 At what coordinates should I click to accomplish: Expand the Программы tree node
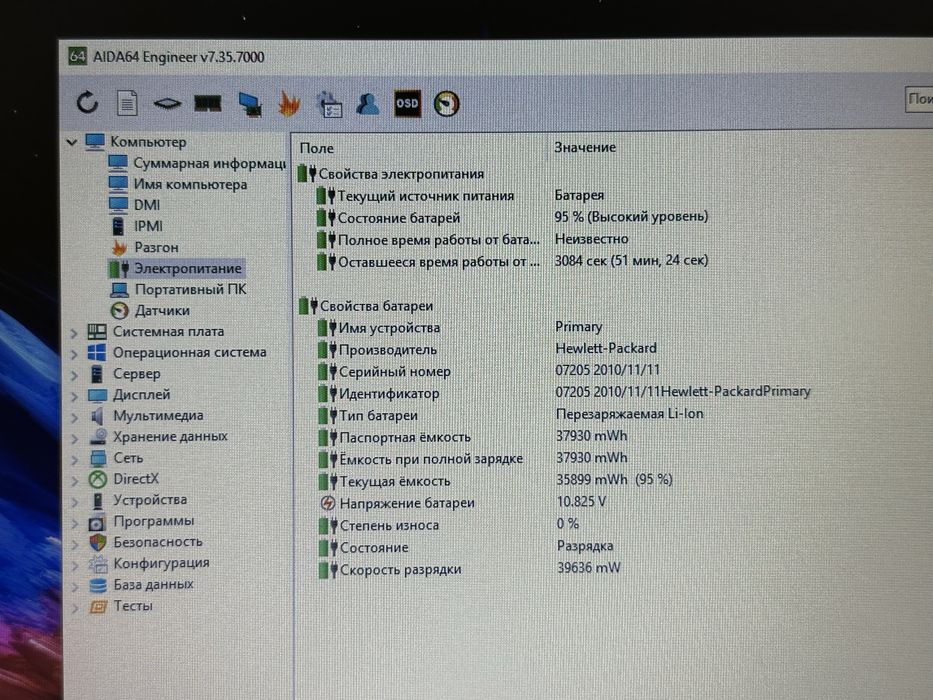[75, 523]
